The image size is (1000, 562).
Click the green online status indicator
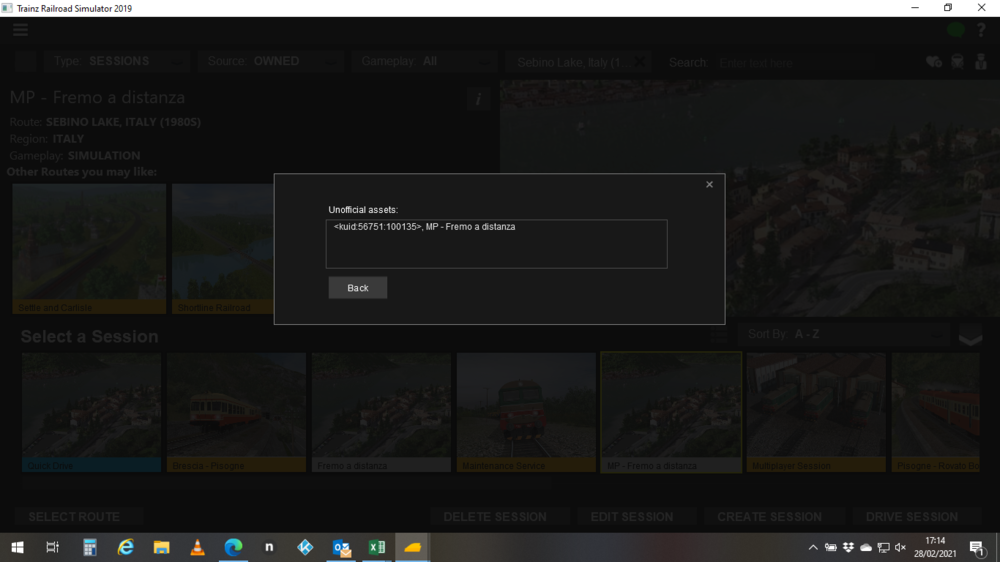coord(955,29)
